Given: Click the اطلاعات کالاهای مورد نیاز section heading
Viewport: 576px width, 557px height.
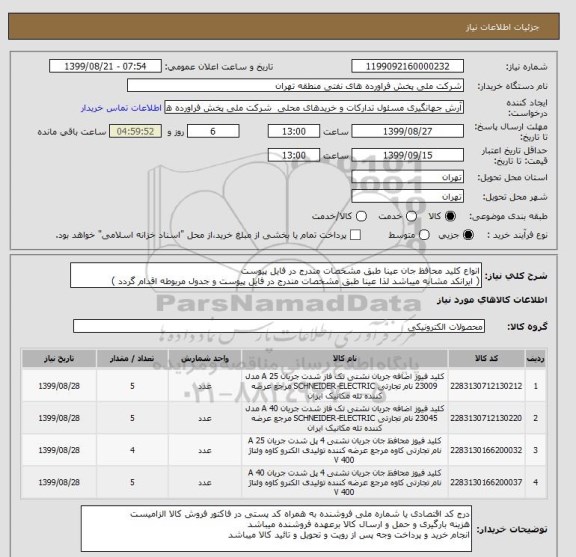Looking at the screenshot, I should [492, 300].
